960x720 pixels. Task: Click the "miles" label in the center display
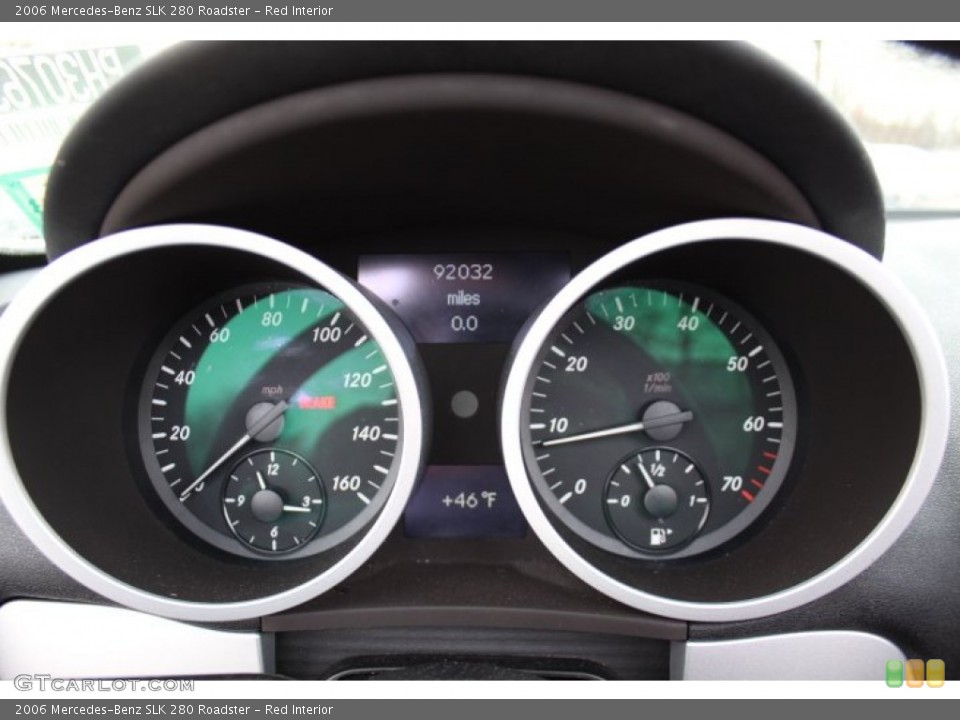(x=463, y=299)
